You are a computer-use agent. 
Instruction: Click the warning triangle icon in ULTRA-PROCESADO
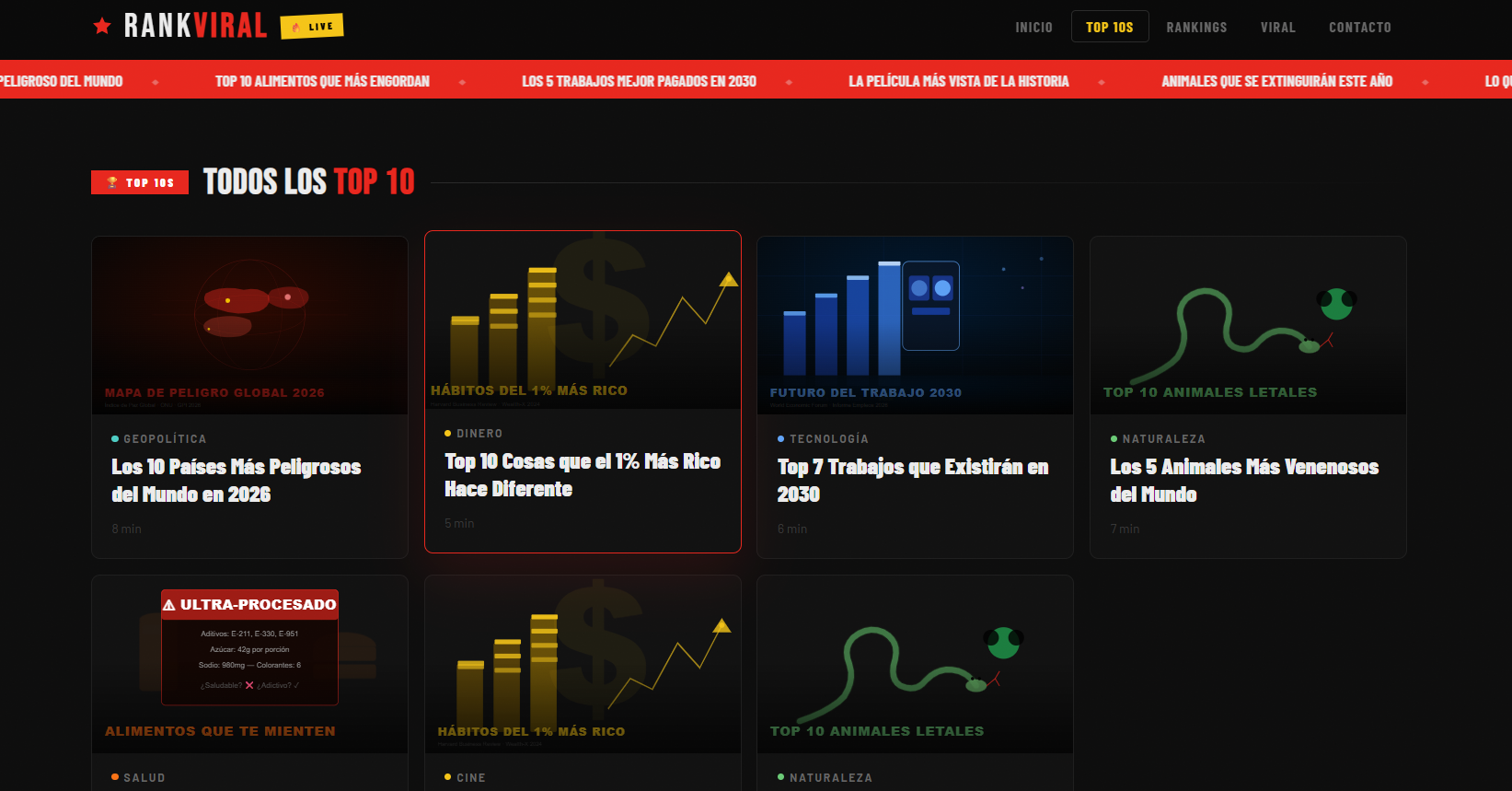(x=169, y=605)
